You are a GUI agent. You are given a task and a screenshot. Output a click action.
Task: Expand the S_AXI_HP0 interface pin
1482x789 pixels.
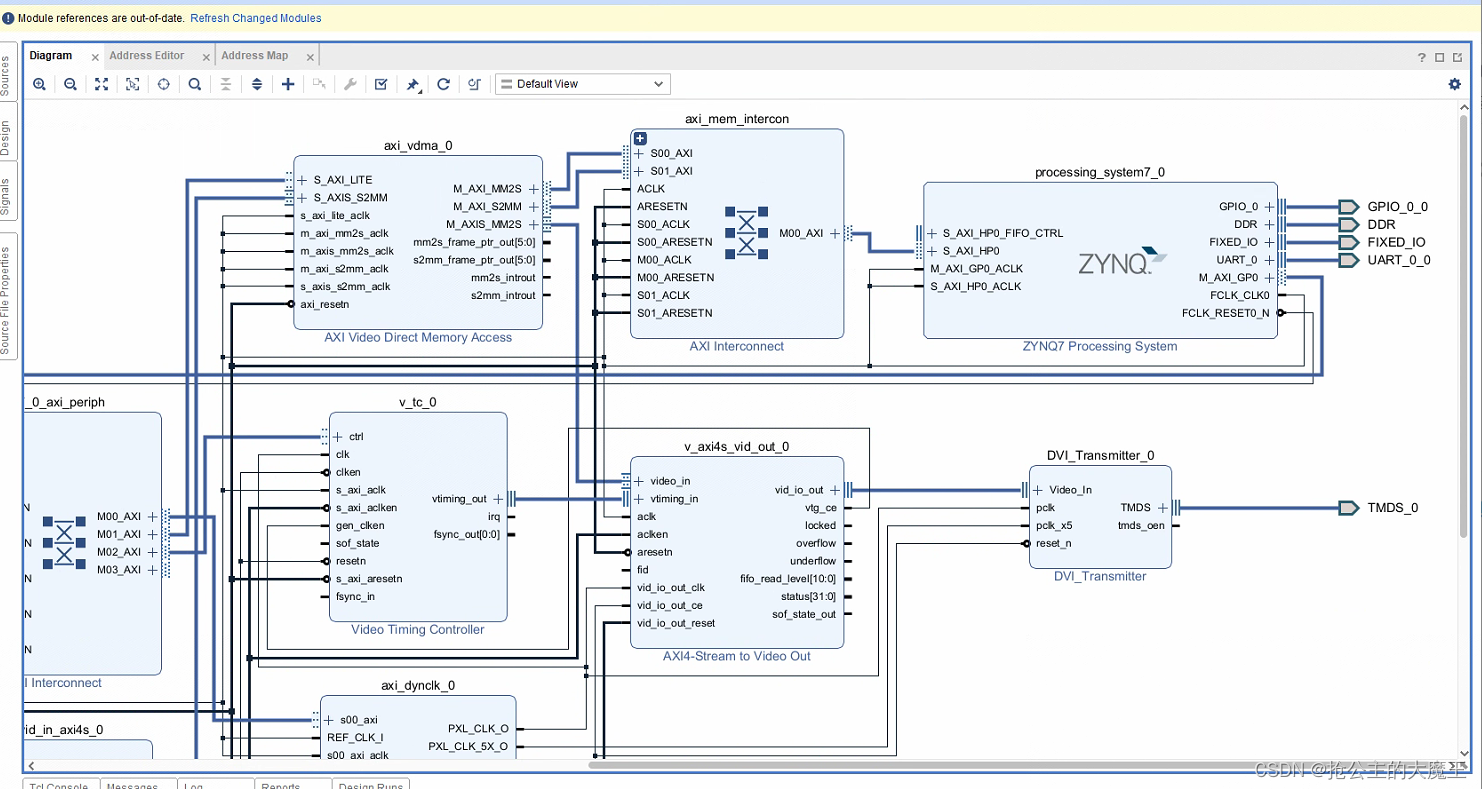pos(932,251)
